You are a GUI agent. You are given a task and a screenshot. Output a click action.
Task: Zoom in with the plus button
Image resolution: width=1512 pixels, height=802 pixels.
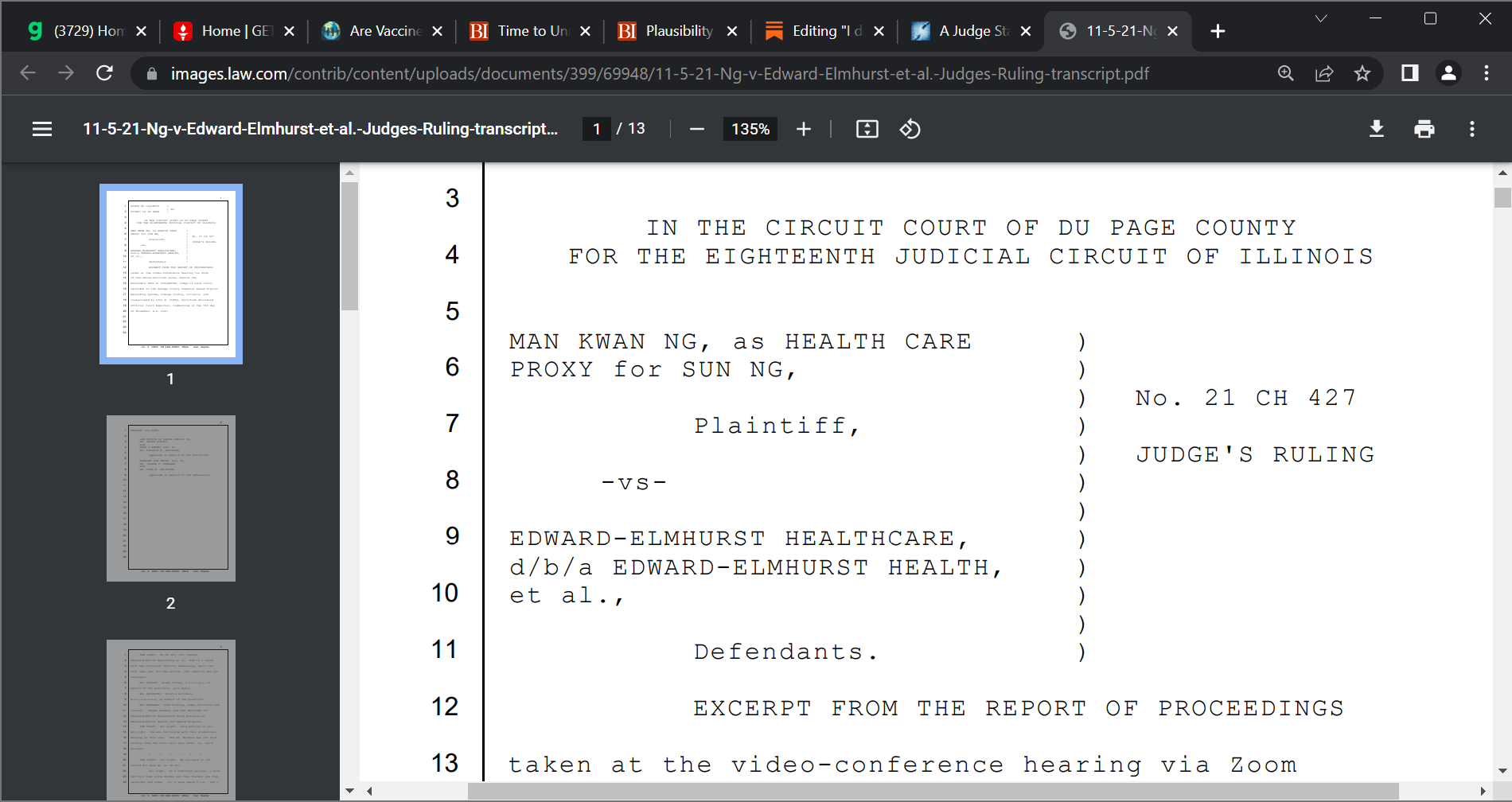(x=804, y=129)
